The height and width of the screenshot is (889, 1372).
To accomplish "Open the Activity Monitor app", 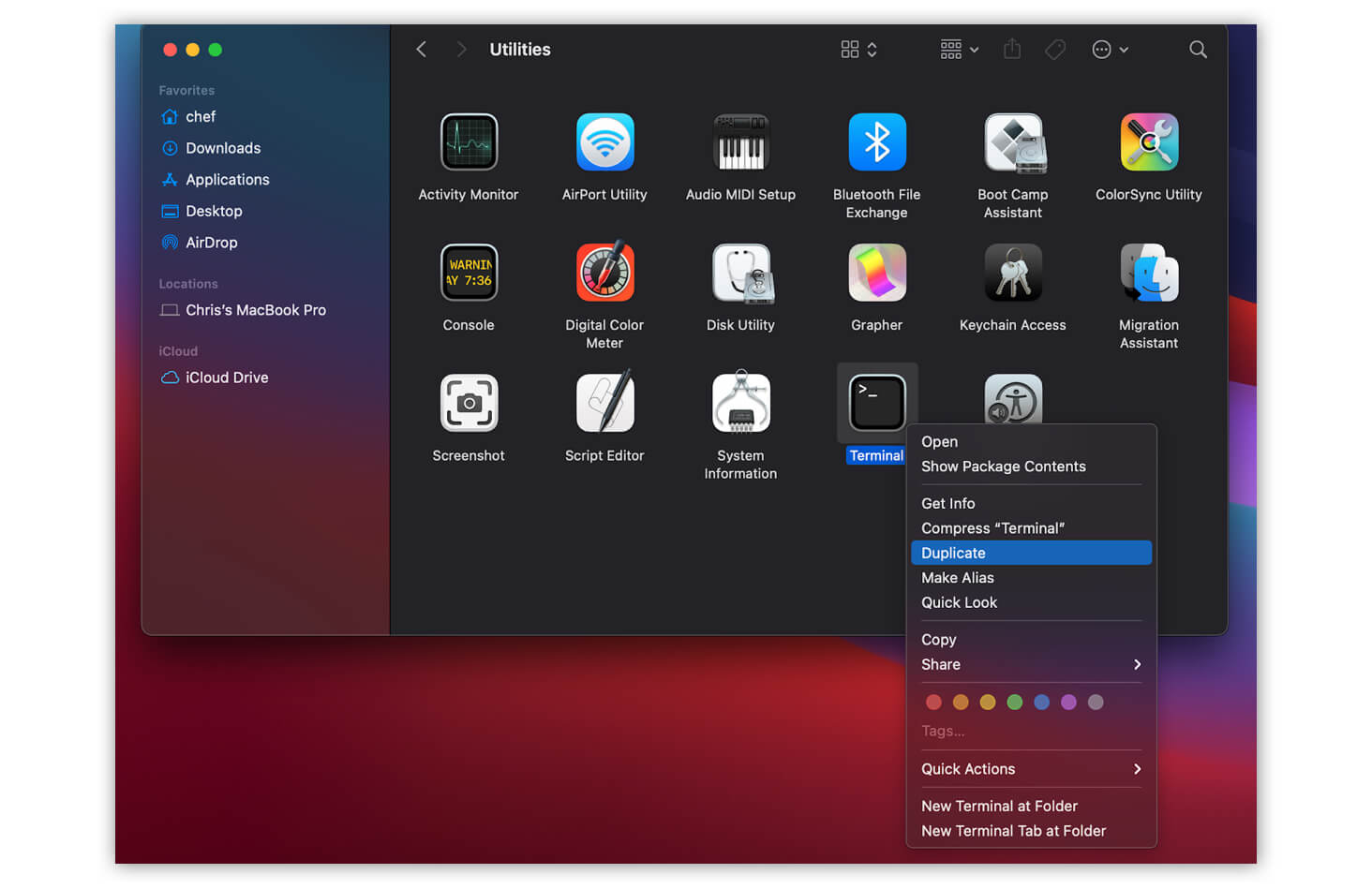I will [x=469, y=142].
